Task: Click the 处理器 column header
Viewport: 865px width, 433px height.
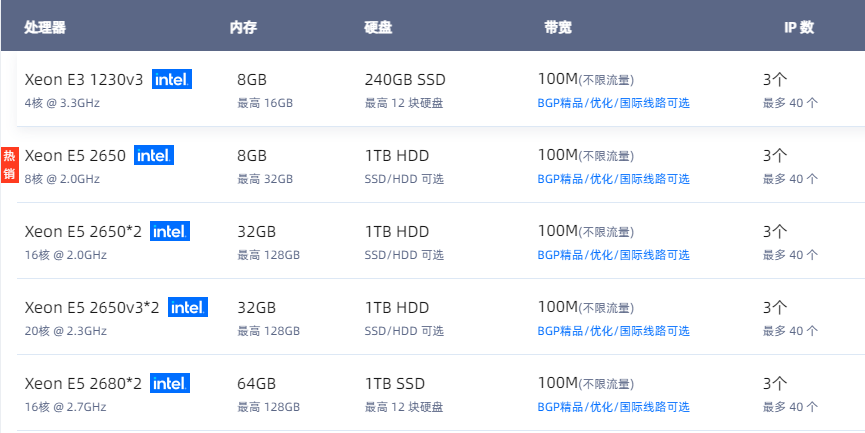Action: click(45, 28)
